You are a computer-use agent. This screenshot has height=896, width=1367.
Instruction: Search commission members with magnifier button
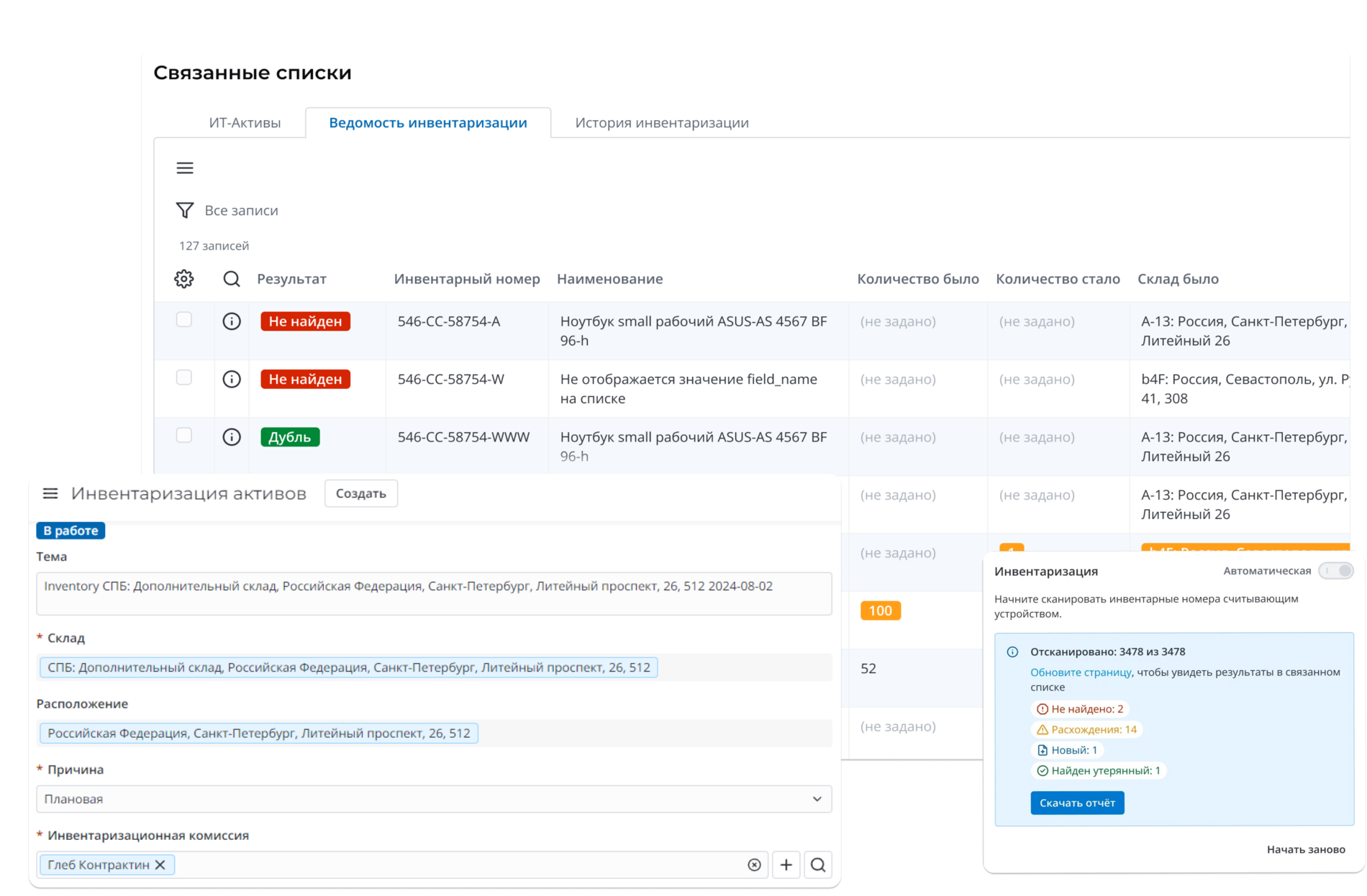(818, 864)
